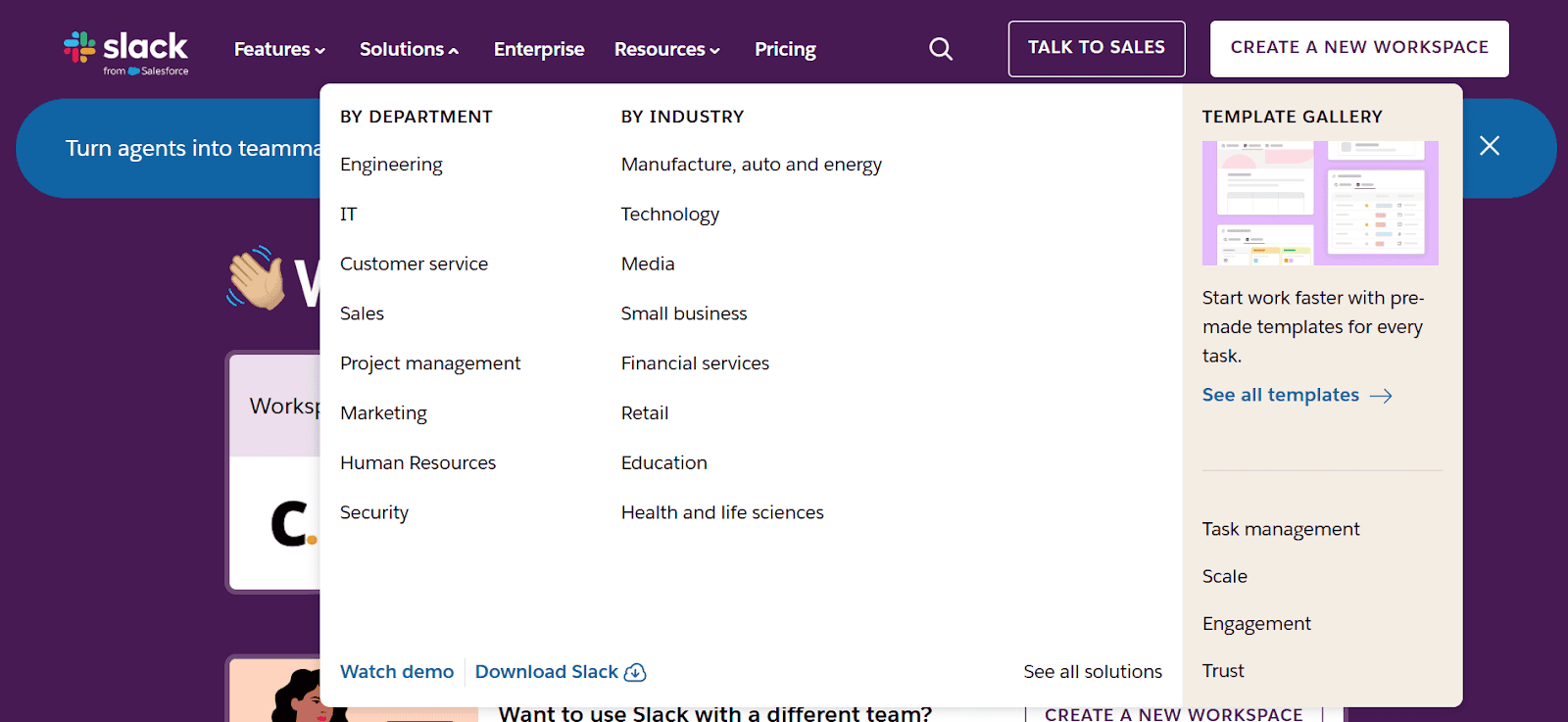Click the arrow beside See all templates
This screenshot has width=1568, height=722.
coord(1381,396)
